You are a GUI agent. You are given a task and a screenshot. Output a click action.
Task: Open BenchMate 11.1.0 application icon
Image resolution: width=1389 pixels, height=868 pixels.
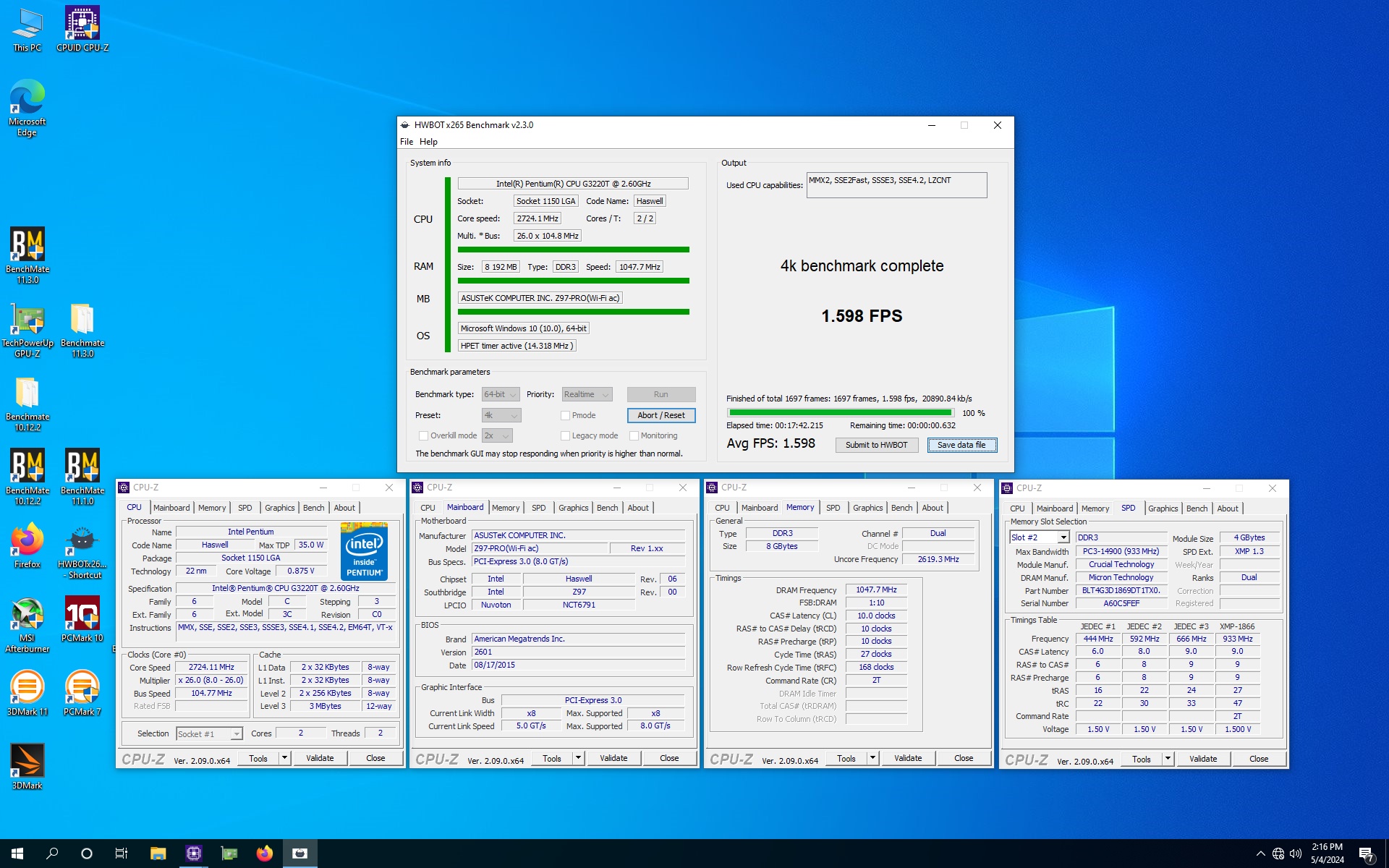coord(82,477)
